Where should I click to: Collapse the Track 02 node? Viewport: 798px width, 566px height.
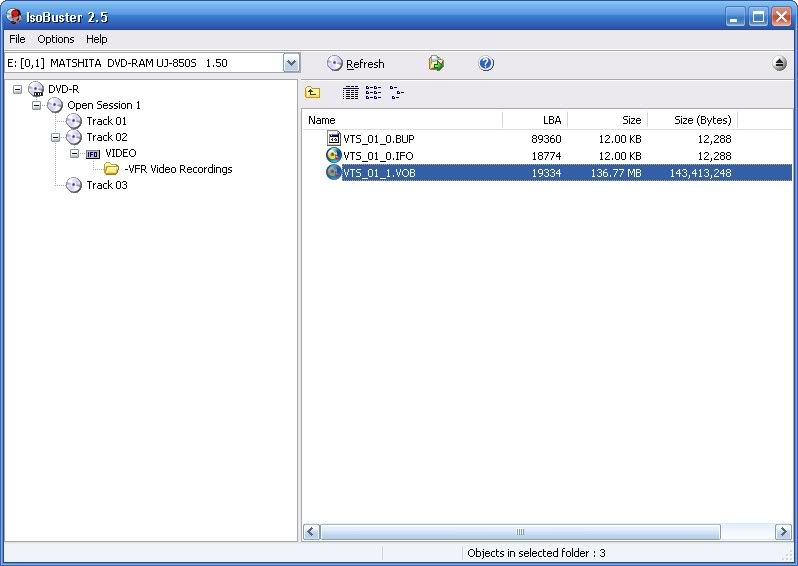55,137
